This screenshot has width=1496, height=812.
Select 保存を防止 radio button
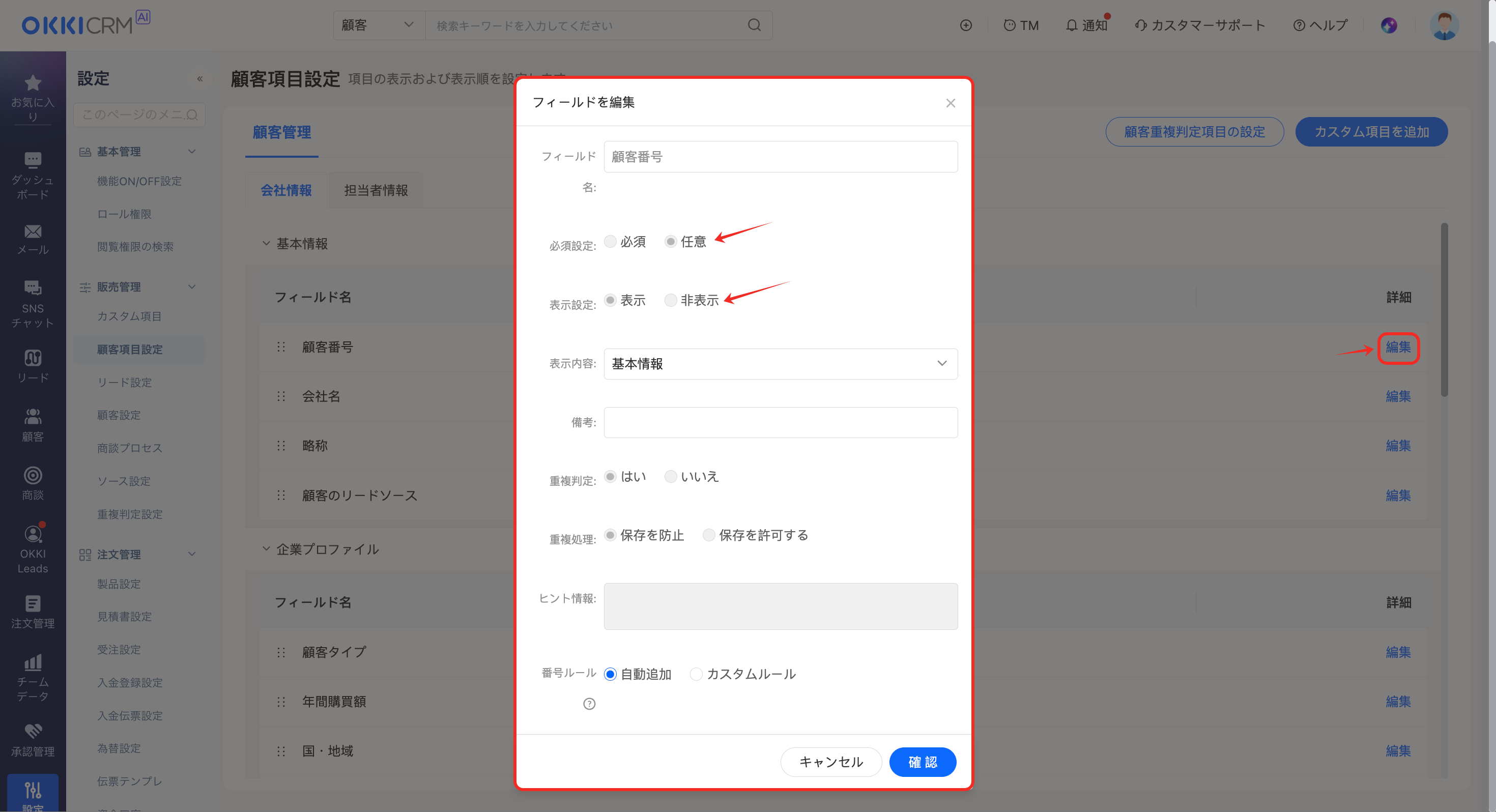coord(610,535)
